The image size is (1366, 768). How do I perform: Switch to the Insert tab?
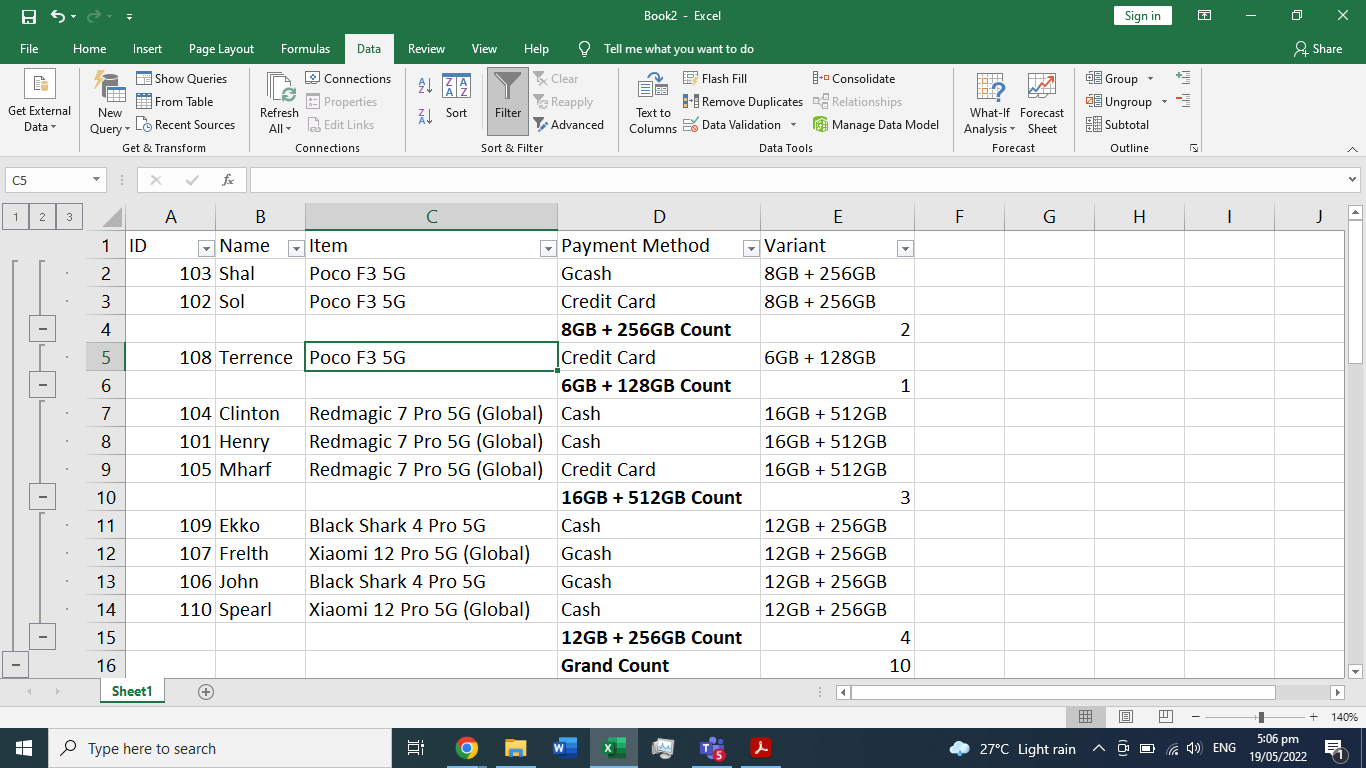[147, 48]
